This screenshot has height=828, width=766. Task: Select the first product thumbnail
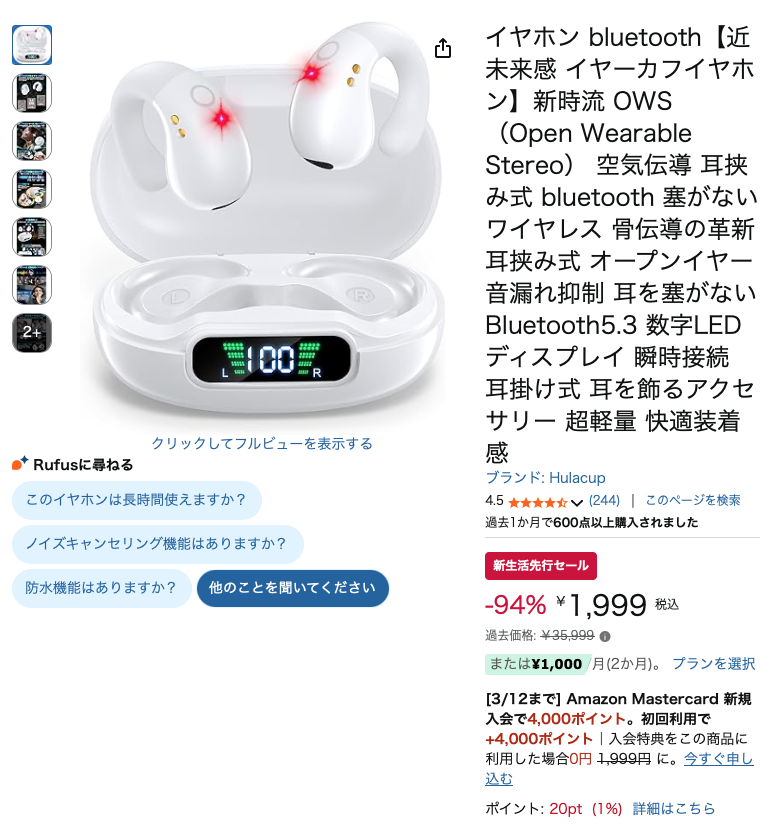coord(32,45)
